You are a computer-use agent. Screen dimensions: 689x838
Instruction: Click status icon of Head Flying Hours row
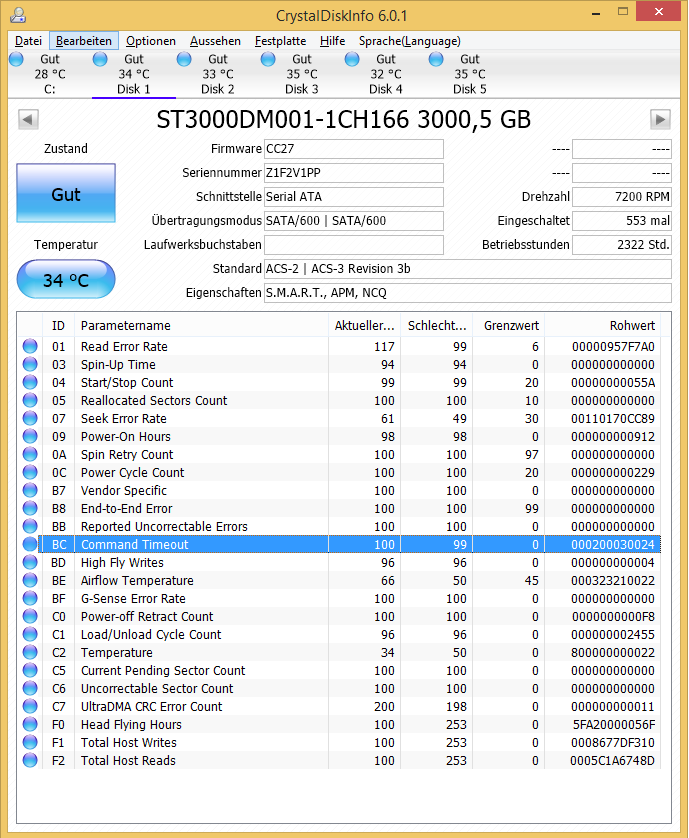coord(30,724)
